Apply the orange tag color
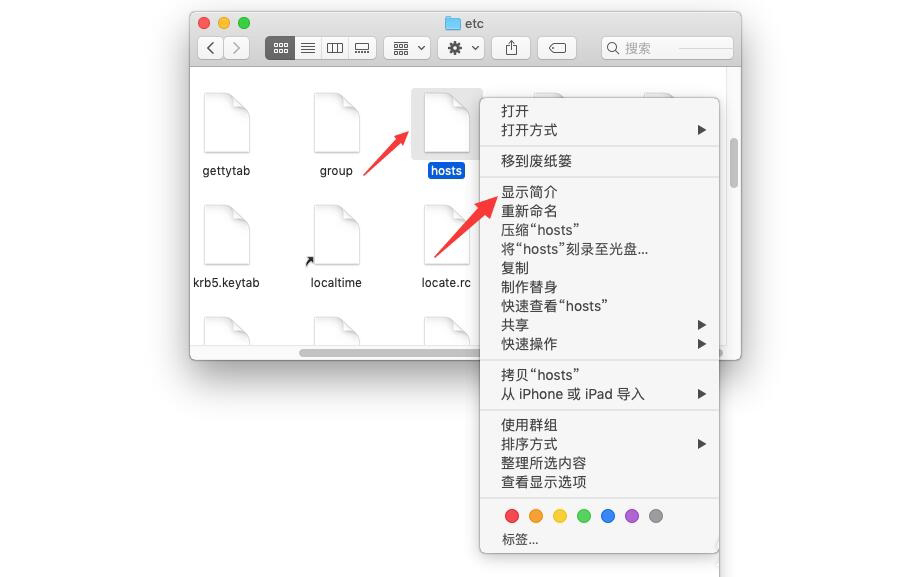The image size is (912, 577). pos(536,516)
